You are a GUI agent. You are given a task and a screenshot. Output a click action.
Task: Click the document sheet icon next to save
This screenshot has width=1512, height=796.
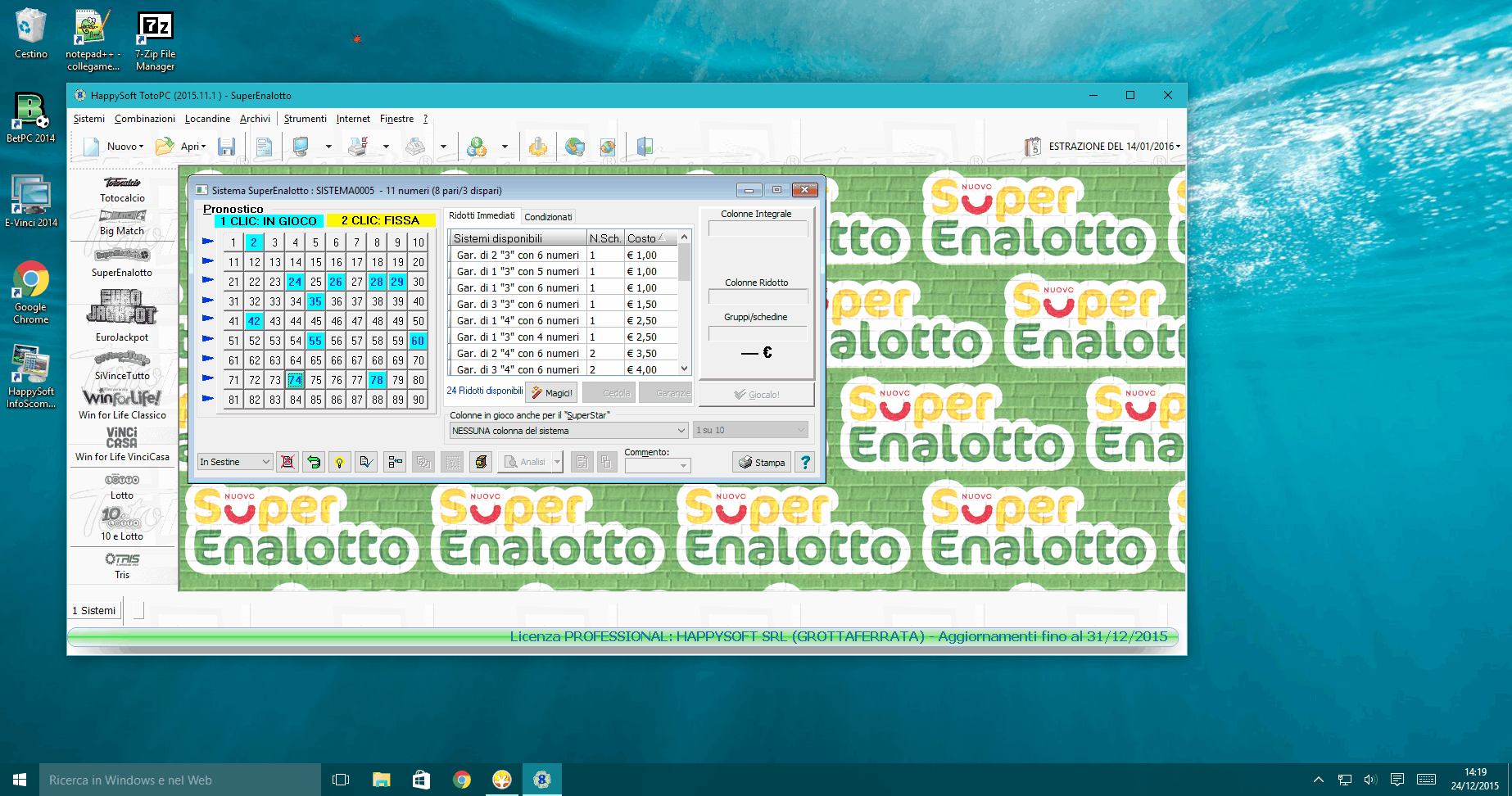pos(264,147)
